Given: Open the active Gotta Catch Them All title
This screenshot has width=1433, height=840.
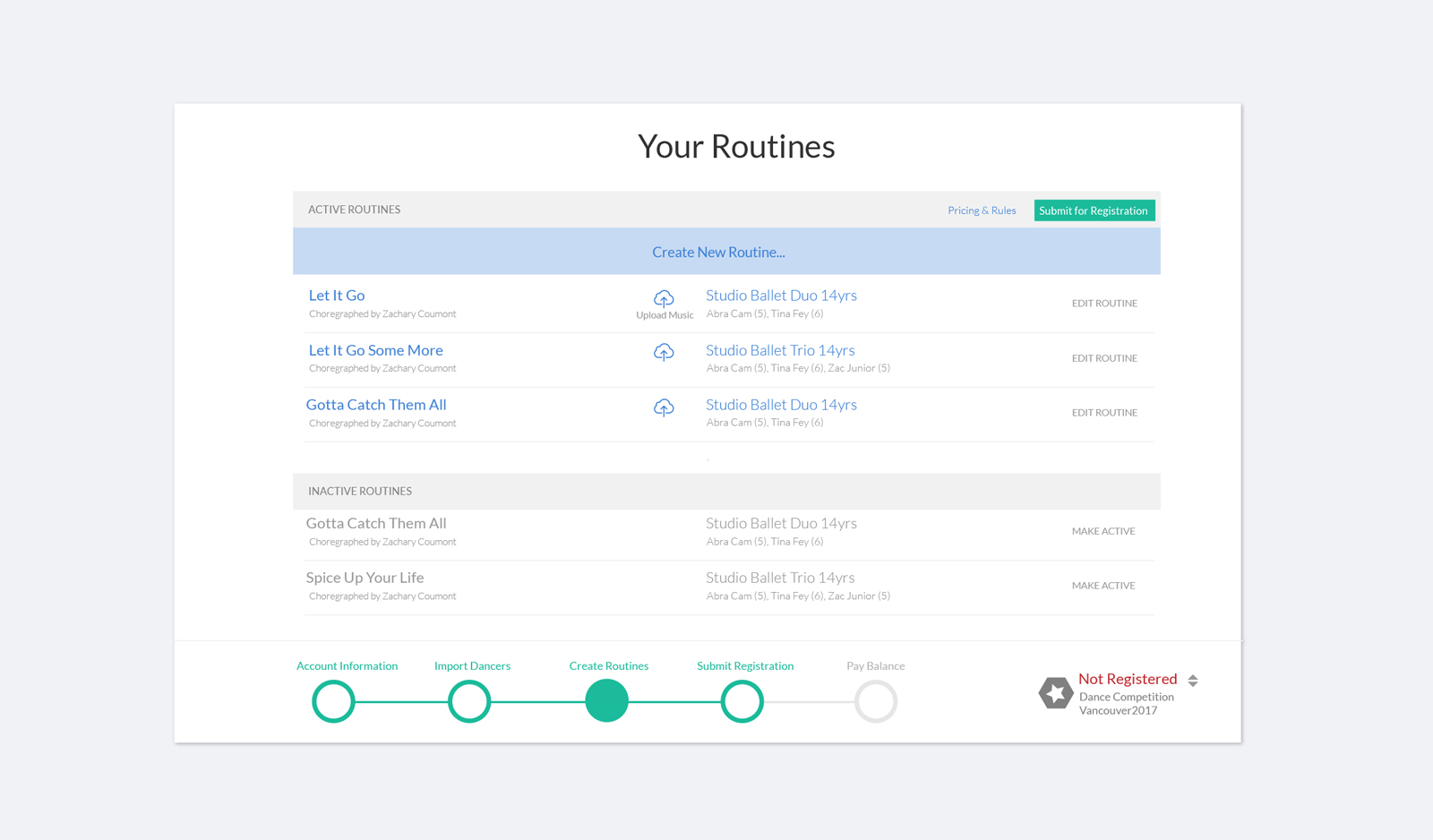Looking at the screenshot, I should pyautogui.click(x=376, y=405).
